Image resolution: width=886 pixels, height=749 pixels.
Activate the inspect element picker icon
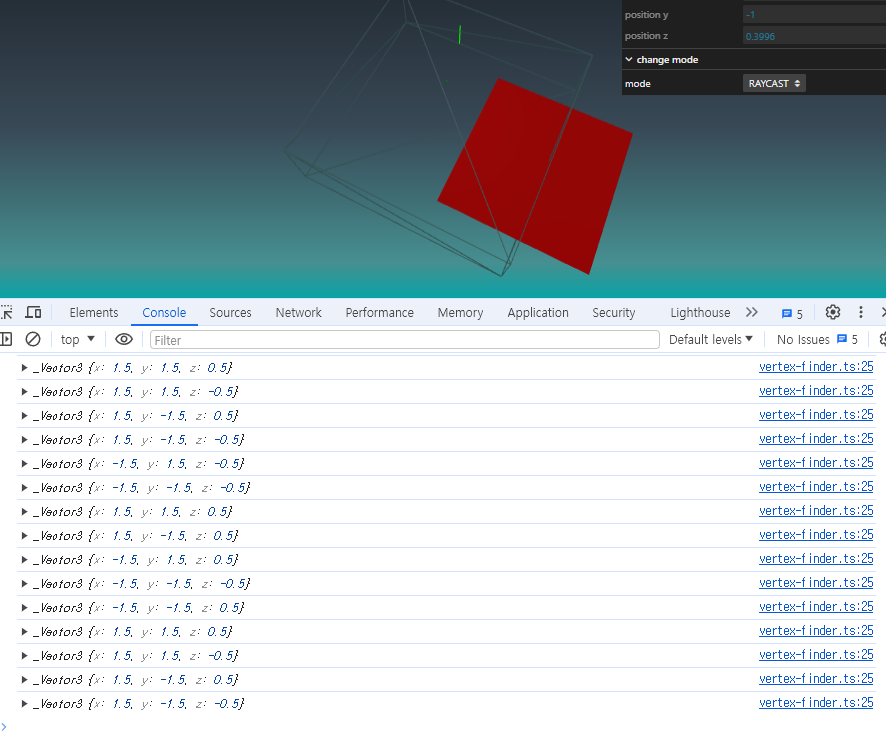[7, 312]
